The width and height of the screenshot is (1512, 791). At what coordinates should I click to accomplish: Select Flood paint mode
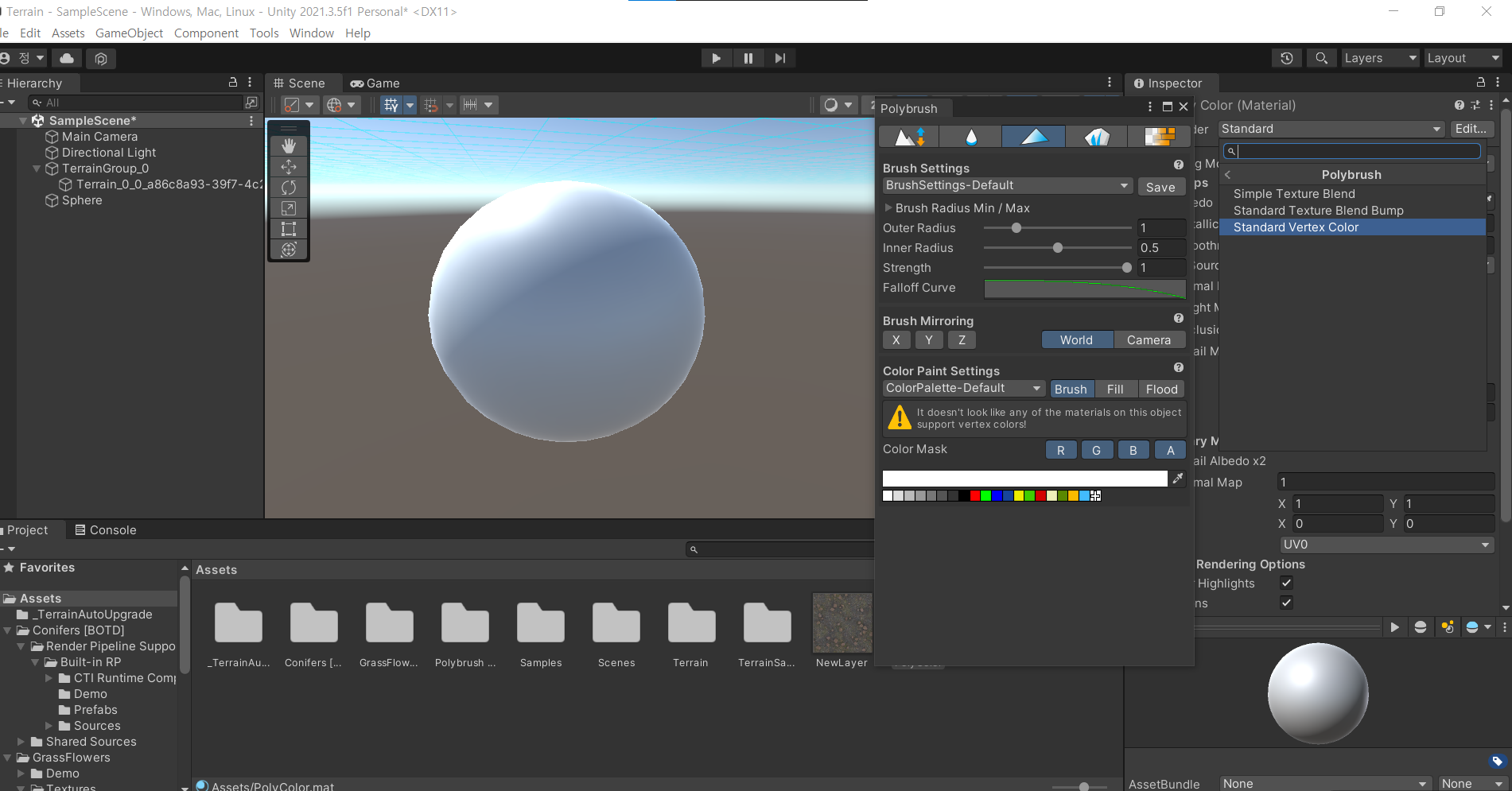coord(1161,389)
